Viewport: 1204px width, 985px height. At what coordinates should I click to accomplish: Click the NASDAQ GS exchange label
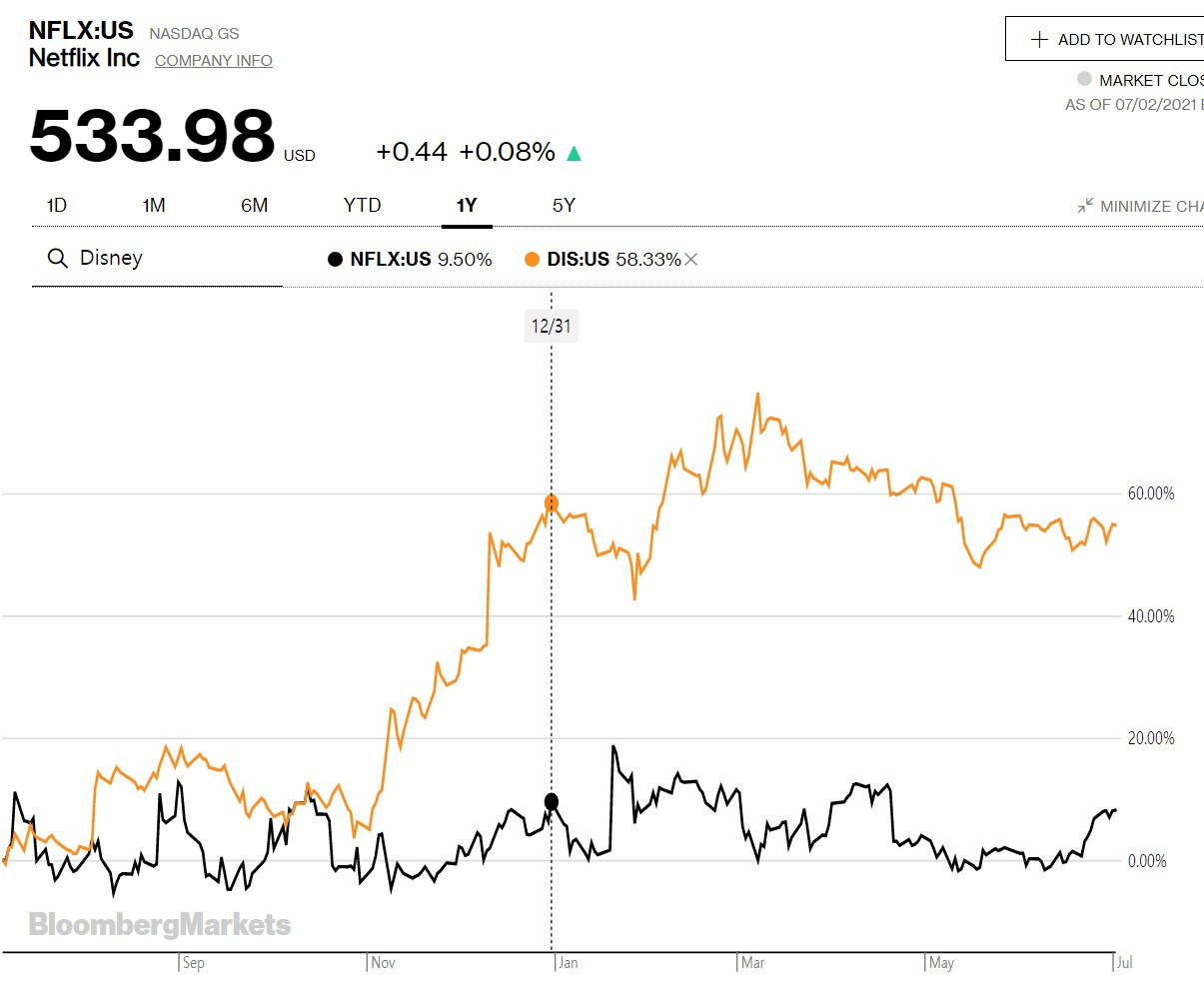[194, 34]
